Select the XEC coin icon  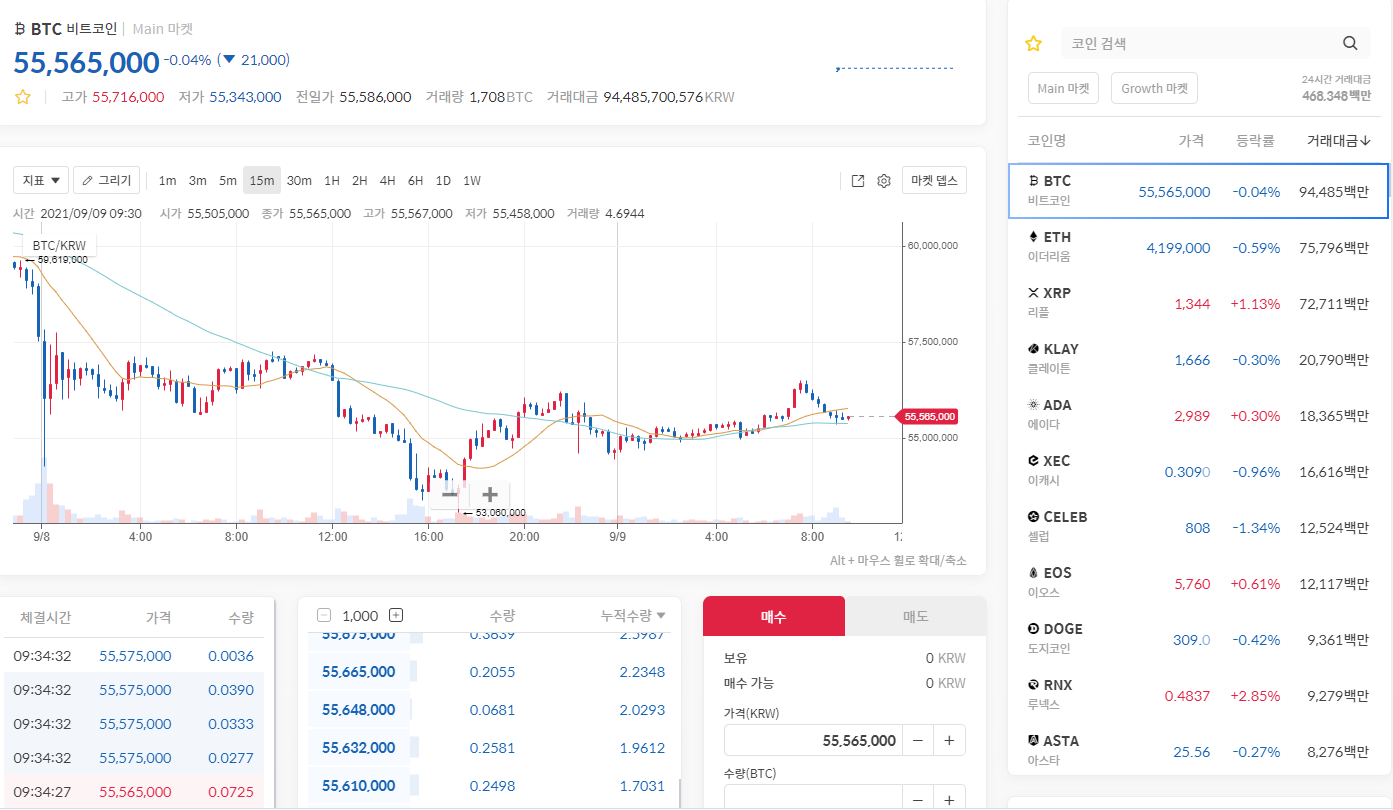tap(1034, 461)
